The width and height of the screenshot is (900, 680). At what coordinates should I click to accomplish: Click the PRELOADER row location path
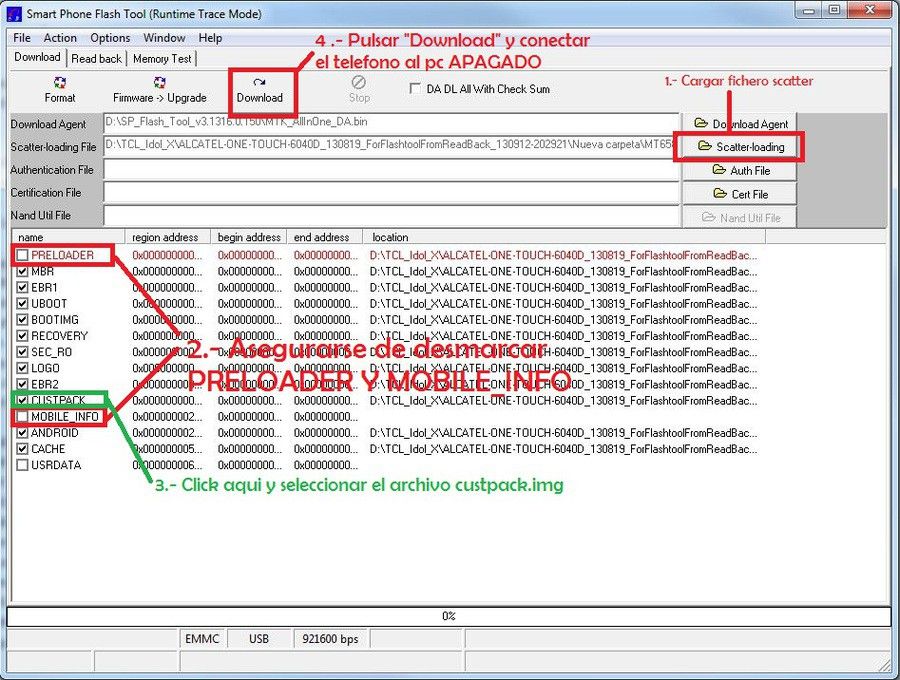click(563, 255)
